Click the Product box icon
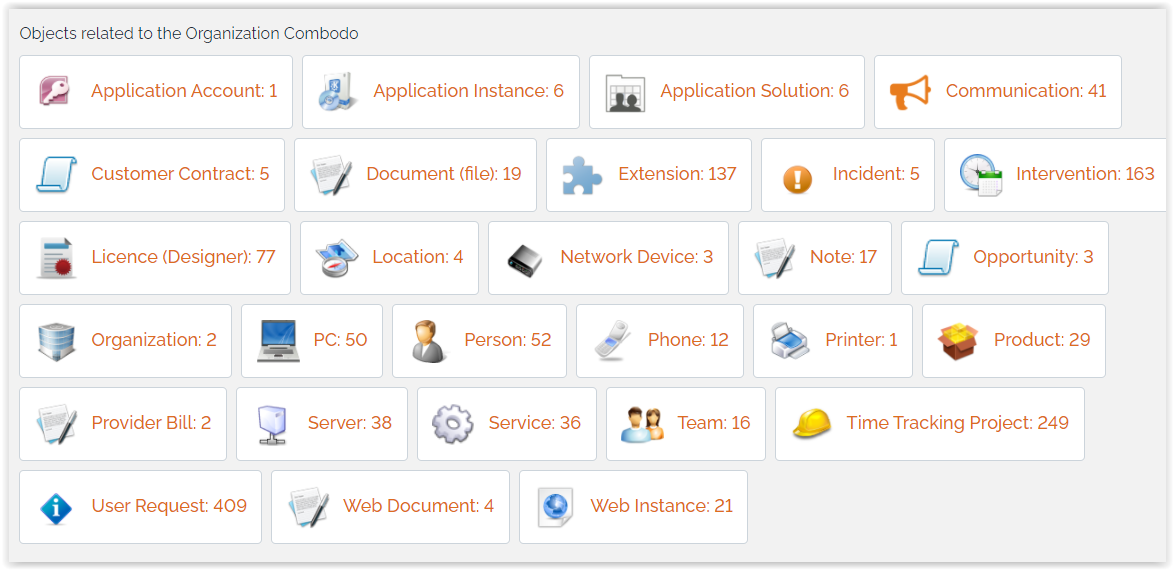 958,341
